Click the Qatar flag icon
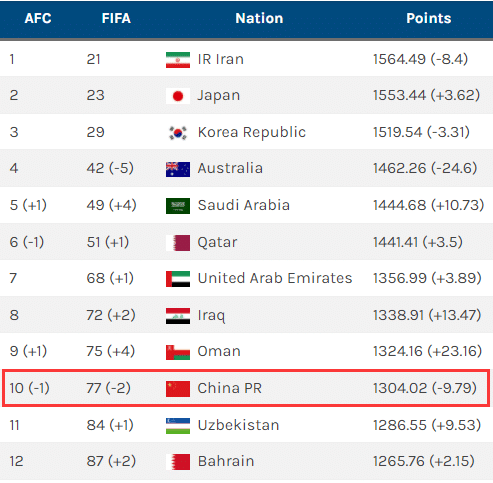Screen dimensions: 493x483 point(178,243)
